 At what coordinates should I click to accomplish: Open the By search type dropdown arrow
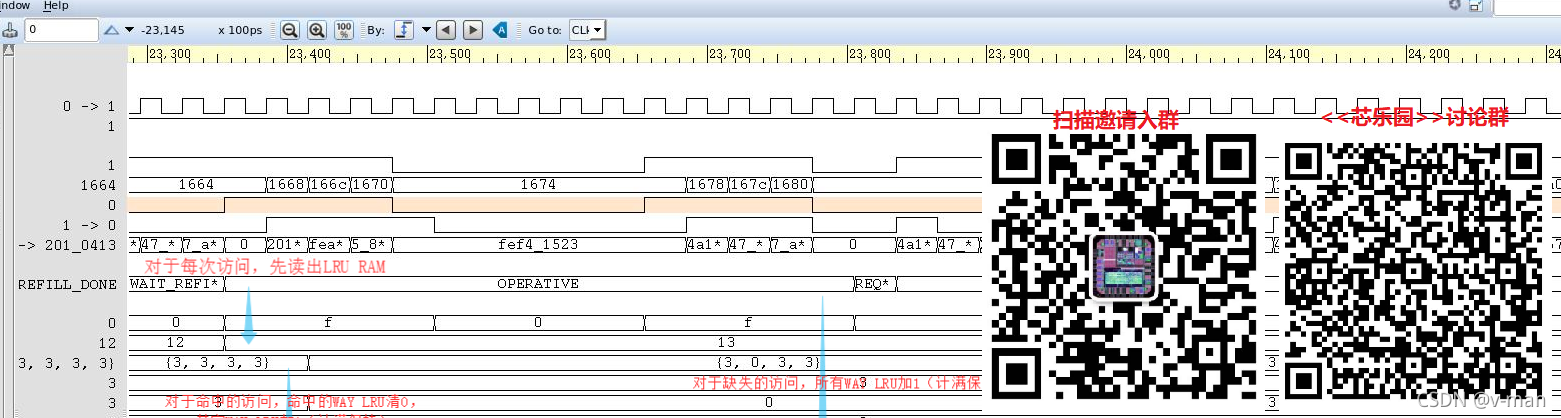pos(426,30)
